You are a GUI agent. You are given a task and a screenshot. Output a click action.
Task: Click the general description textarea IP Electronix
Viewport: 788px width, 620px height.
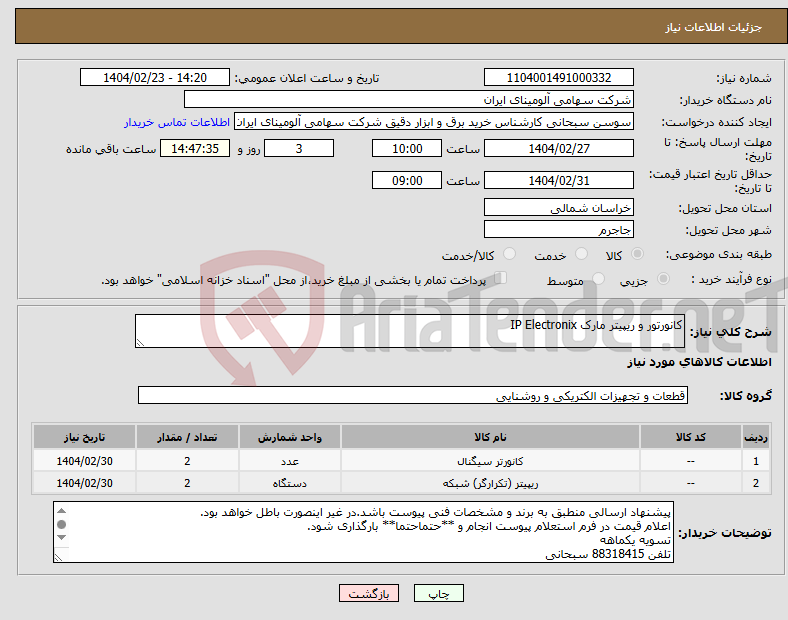click(x=410, y=331)
